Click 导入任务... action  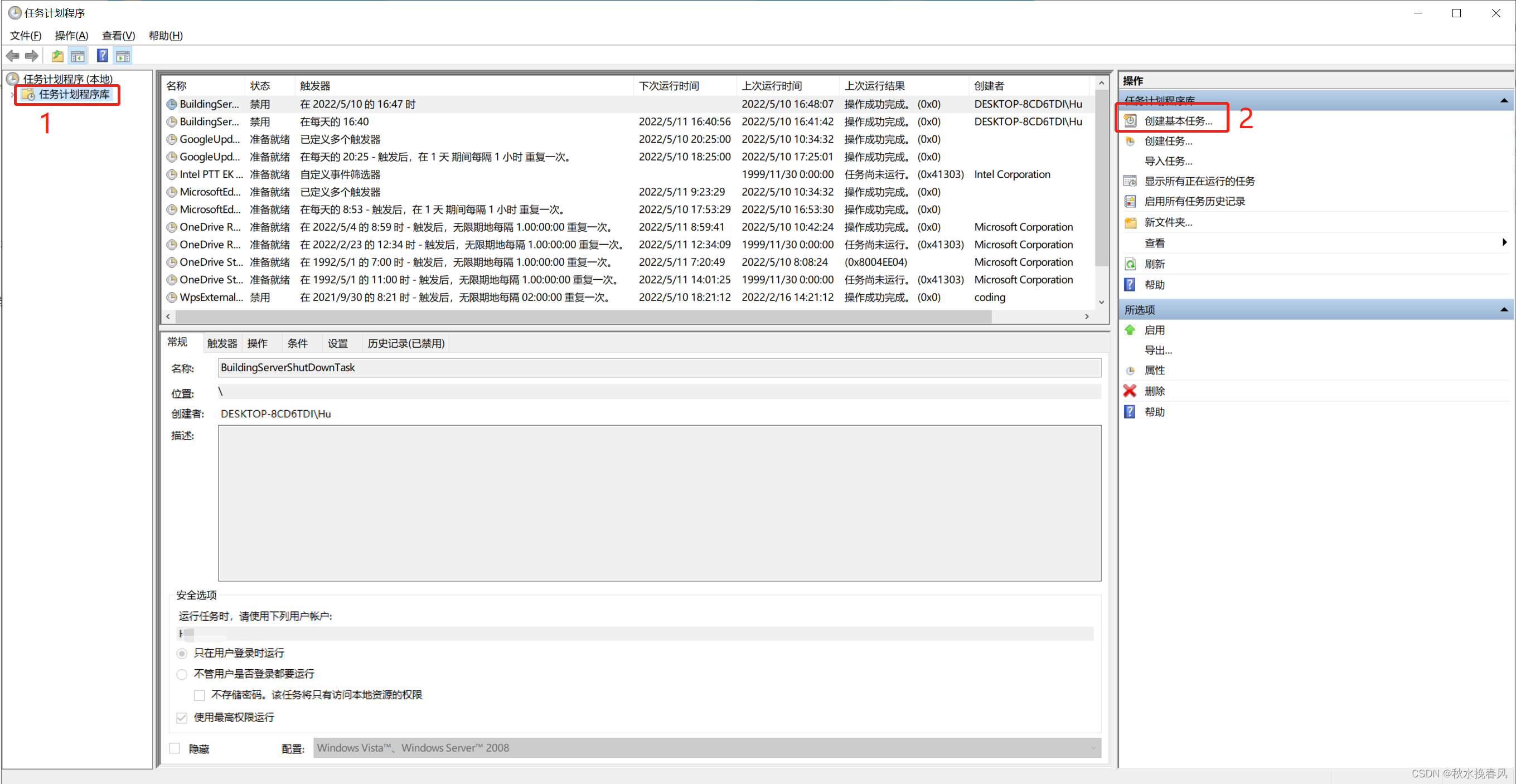1168,162
